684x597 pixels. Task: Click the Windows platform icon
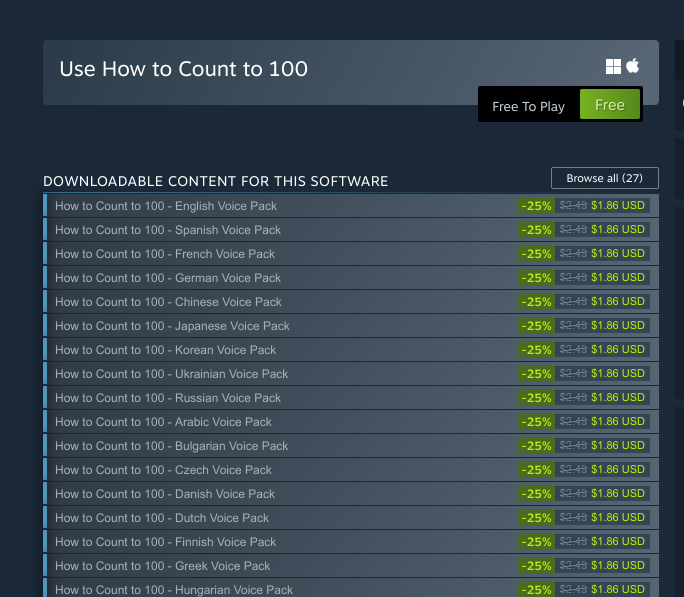coord(613,67)
